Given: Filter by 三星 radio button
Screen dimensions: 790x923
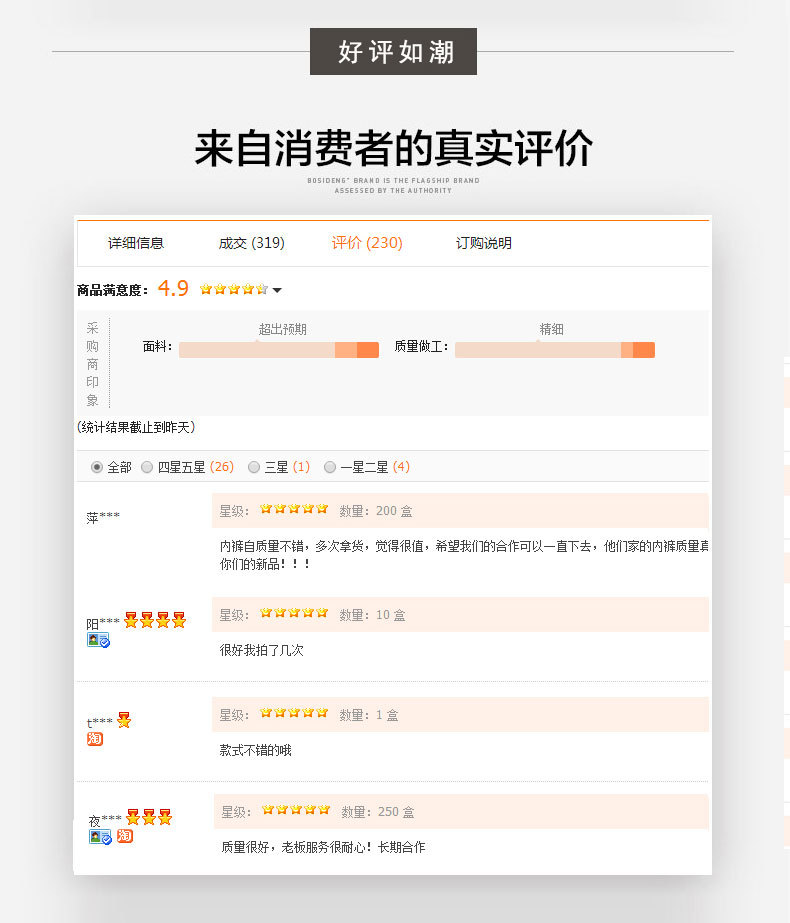Looking at the screenshot, I should tap(254, 467).
